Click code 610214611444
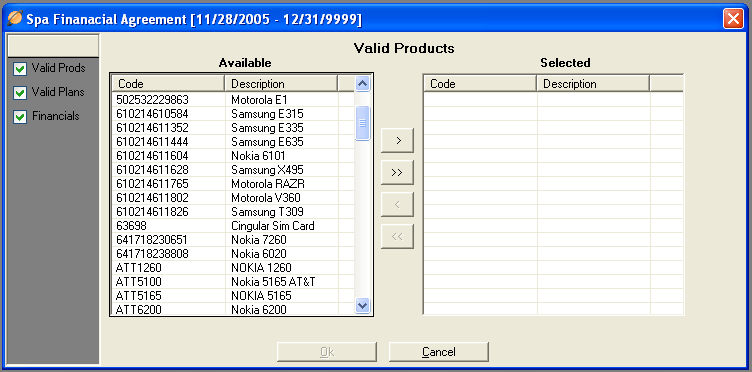 [x=152, y=142]
